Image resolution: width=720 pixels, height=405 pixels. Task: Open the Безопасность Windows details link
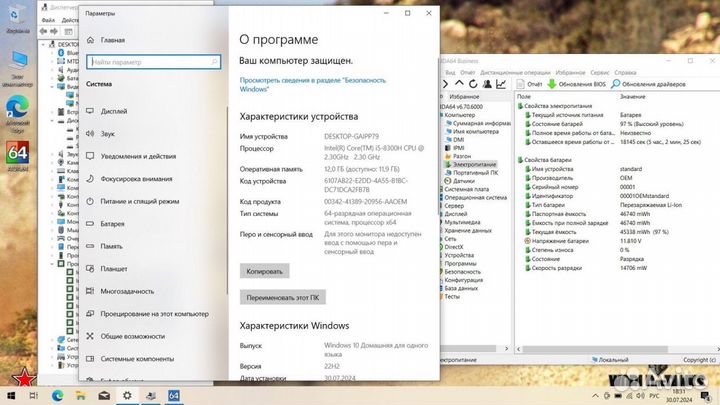(x=313, y=84)
